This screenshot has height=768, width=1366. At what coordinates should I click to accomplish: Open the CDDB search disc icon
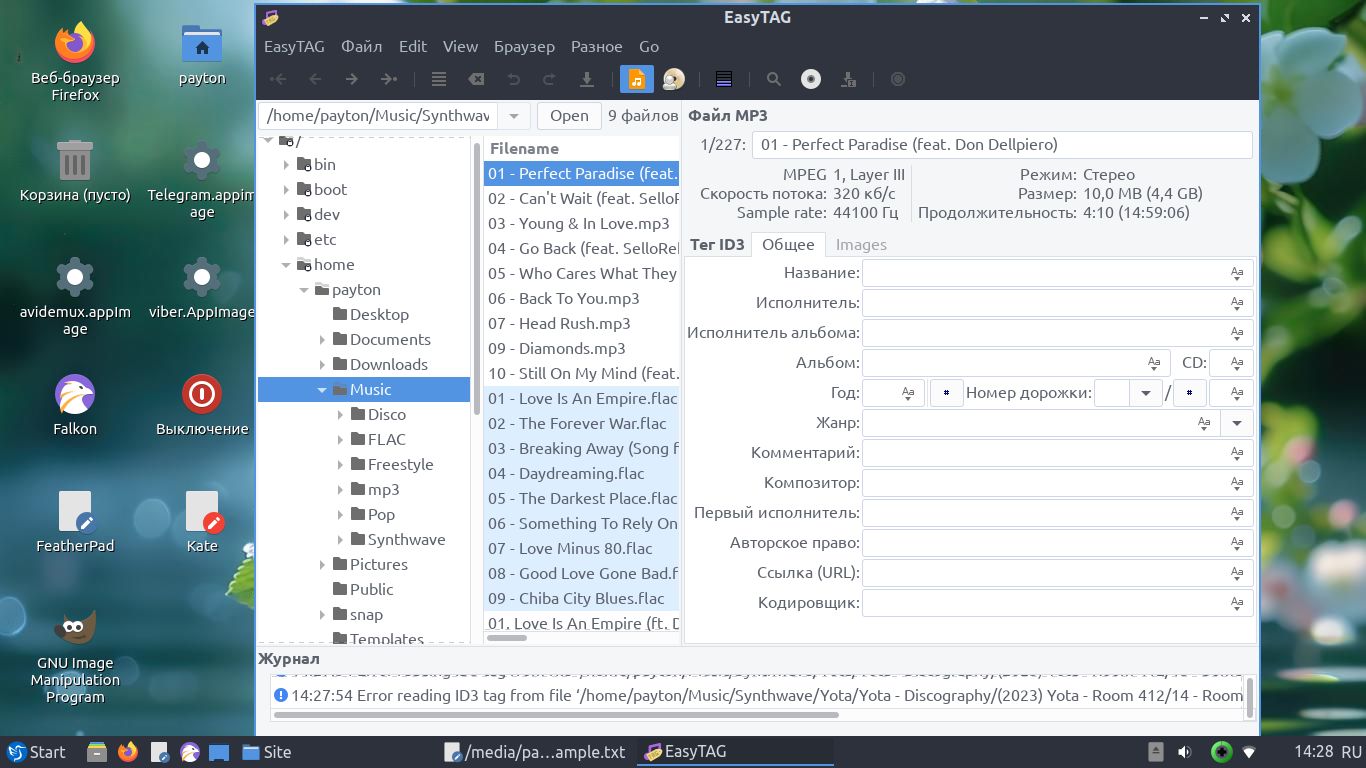coord(811,79)
